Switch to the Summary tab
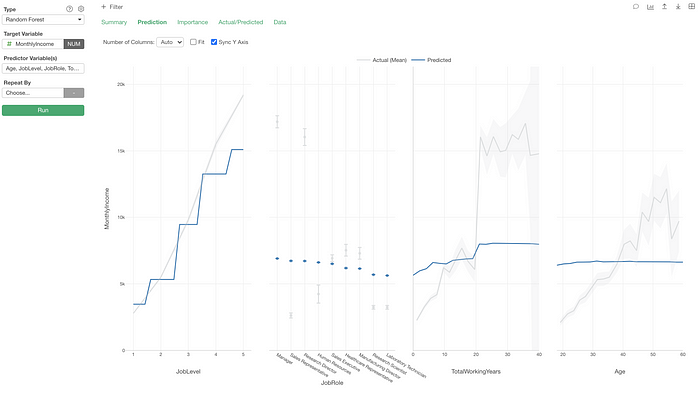The height and width of the screenshot is (394, 700). coord(114,22)
